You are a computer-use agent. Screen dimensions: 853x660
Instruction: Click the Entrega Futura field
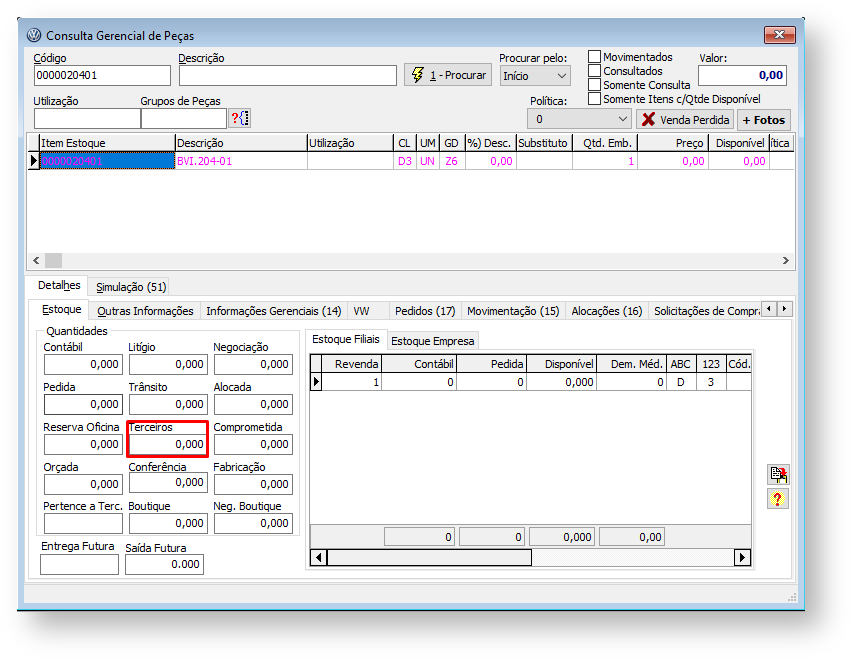[79, 564]
